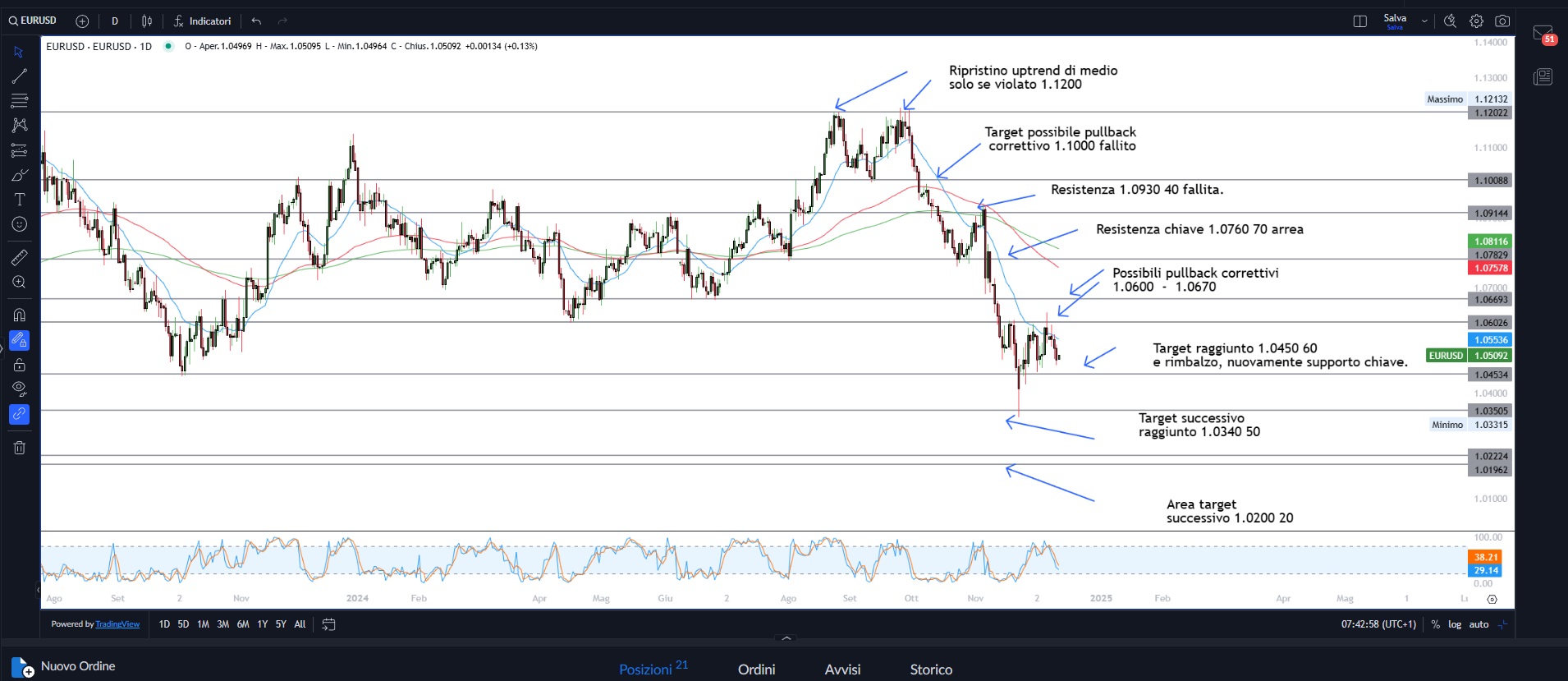1568x681 pixels.
Task: Open the mail inbox with 51 badge
Action: 1543,34
